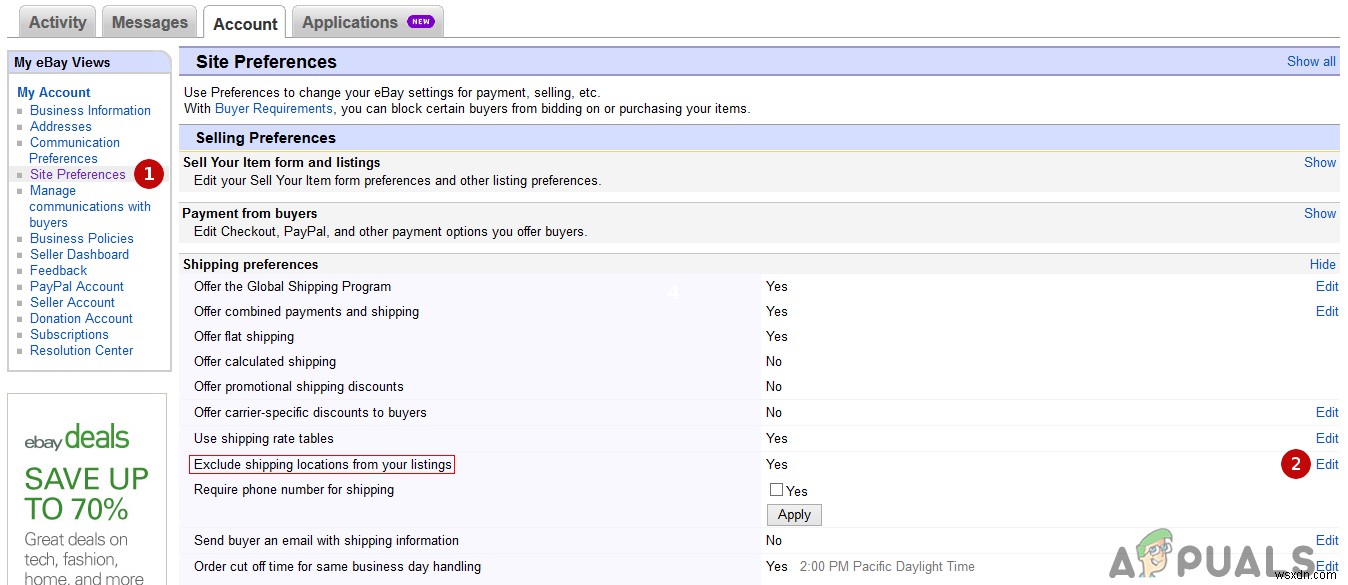Select PayPal Account in My Account list
The image size is (1348, 585).
coord(76,286)
